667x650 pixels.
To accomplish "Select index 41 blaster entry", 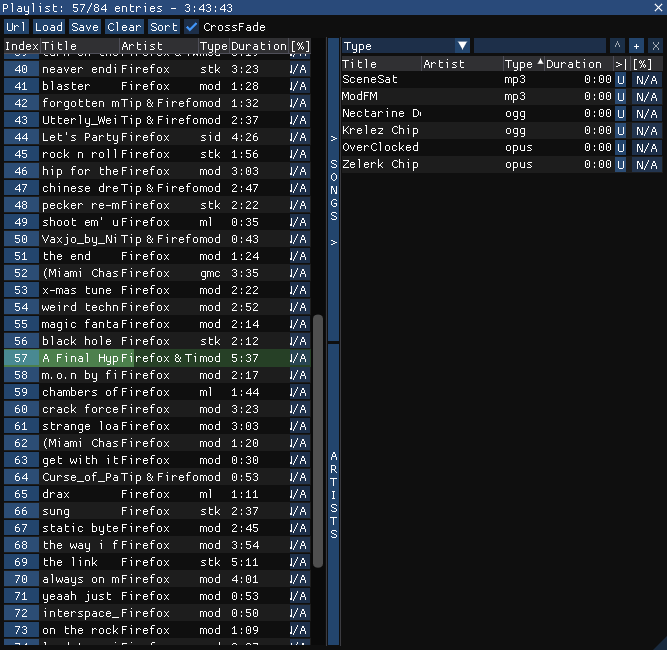I will pos(157,86).
